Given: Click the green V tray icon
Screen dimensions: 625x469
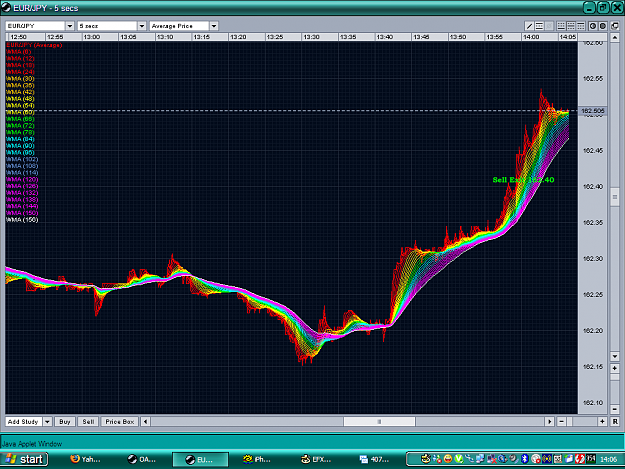Looking at the screenshot, I should (459, 459).
